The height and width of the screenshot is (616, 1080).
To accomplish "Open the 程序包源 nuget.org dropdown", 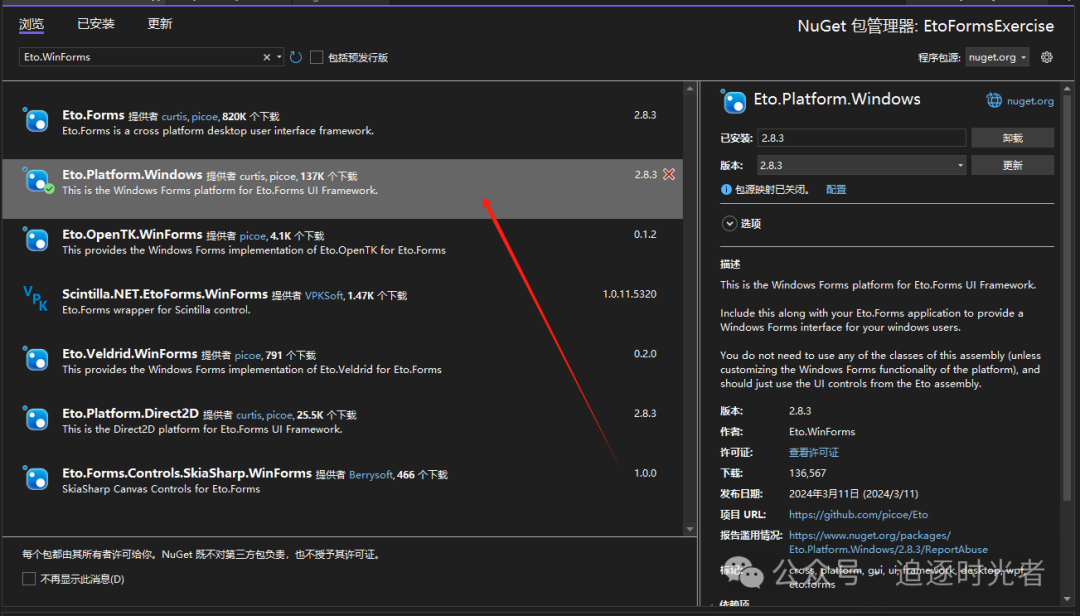I will [998, 57].
